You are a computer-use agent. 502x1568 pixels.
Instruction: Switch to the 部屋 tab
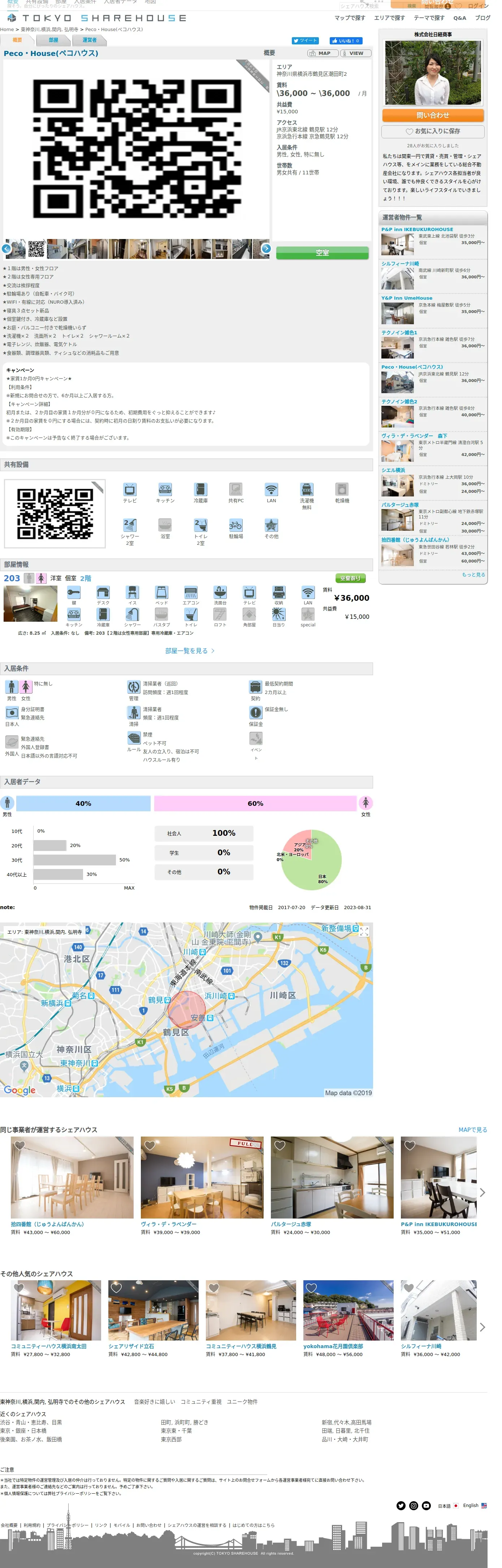coord(53,40)
